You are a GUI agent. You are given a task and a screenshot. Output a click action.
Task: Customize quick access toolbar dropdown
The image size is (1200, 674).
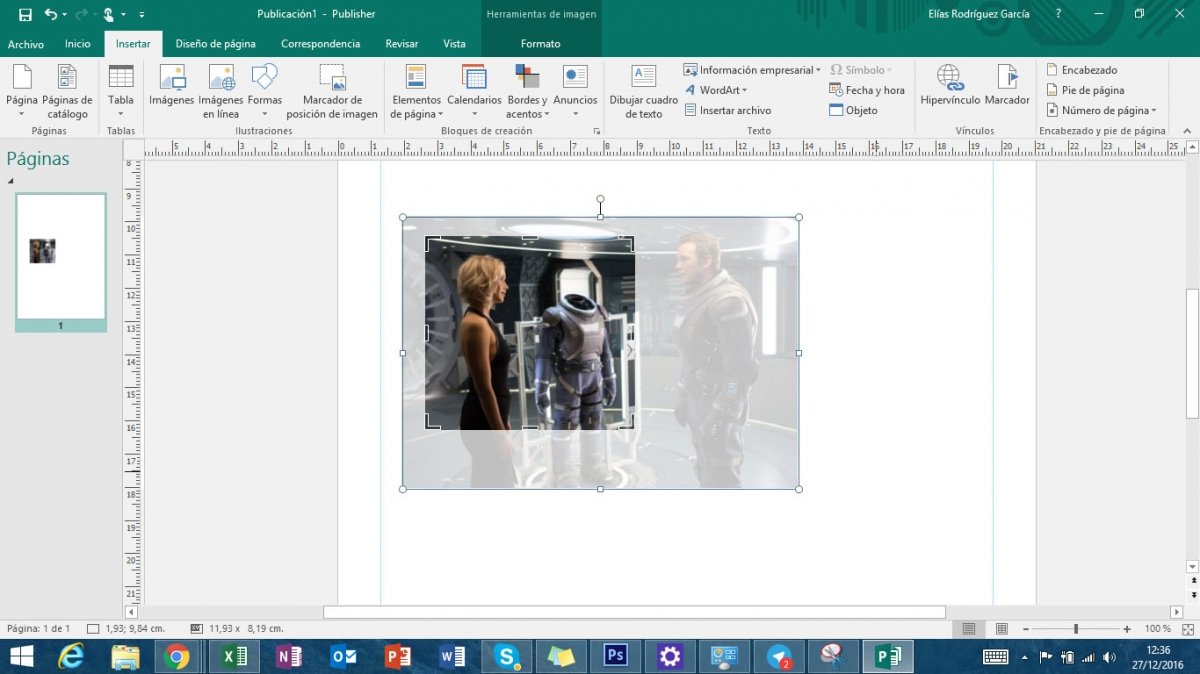point(142,14)
